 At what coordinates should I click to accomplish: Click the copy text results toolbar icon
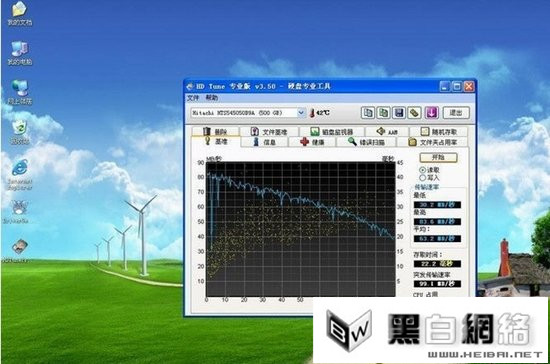point(368,113)
